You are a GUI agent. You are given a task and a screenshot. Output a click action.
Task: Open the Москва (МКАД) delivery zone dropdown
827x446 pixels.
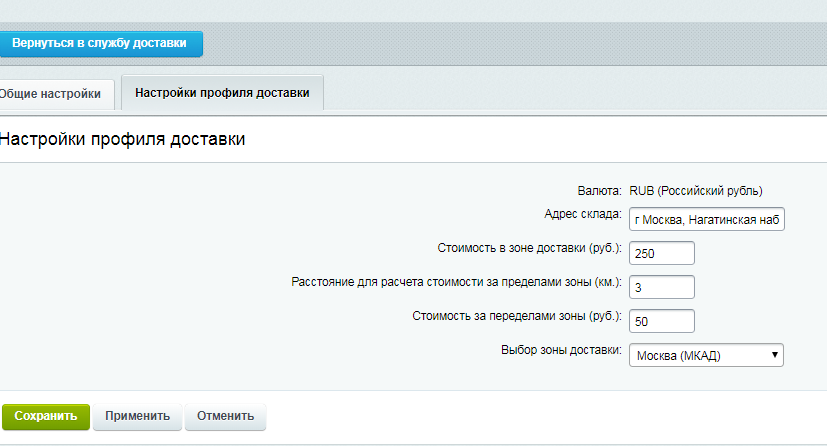(x=706, y=355)
